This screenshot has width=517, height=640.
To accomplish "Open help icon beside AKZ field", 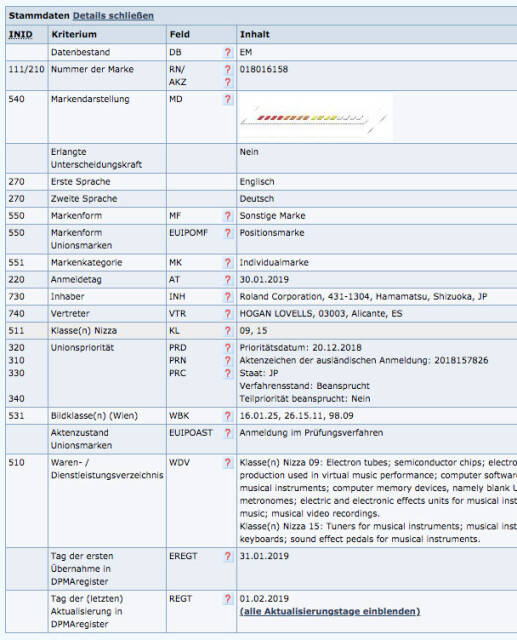I will click(x=228, y=82).
